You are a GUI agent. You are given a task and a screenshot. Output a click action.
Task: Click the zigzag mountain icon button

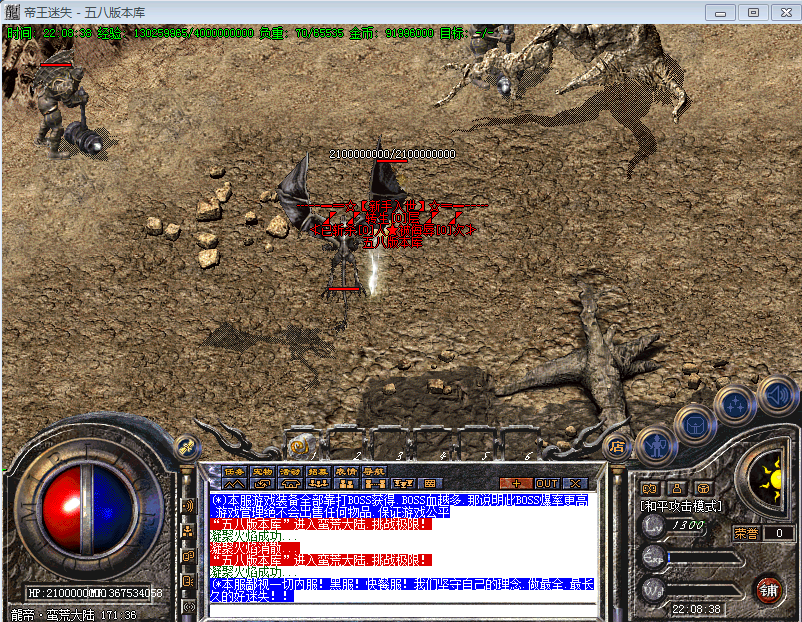(x=234, y=483)
